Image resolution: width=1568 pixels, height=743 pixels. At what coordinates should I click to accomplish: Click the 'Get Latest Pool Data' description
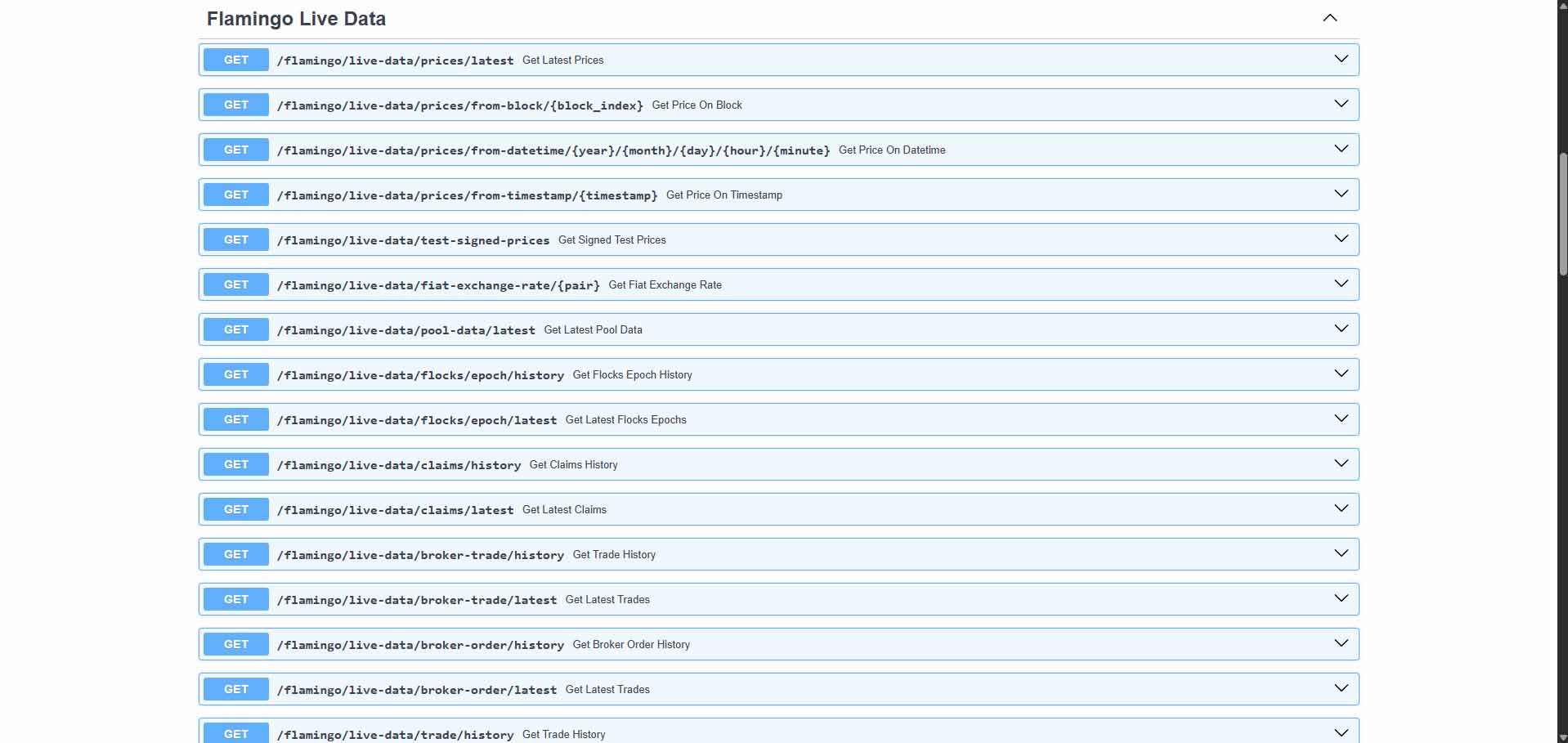pyautogui.click(x=594, y=329)
